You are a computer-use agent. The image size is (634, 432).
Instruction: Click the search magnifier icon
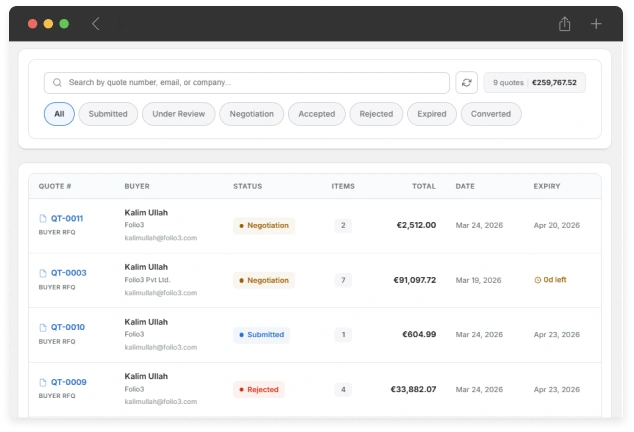(x=57, y=83)
